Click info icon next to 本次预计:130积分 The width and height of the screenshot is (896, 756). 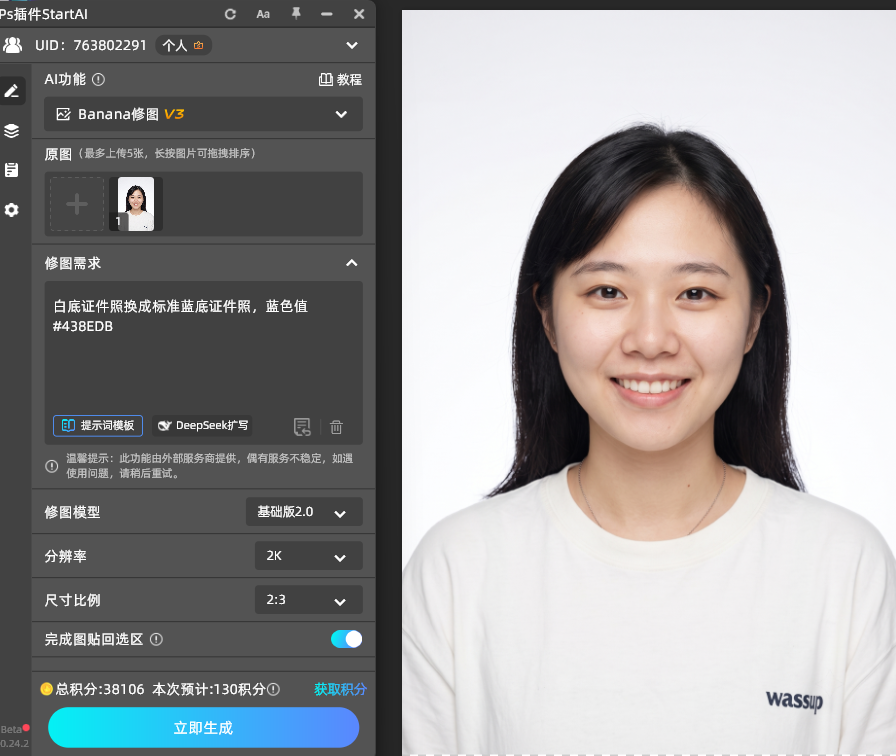274,690
